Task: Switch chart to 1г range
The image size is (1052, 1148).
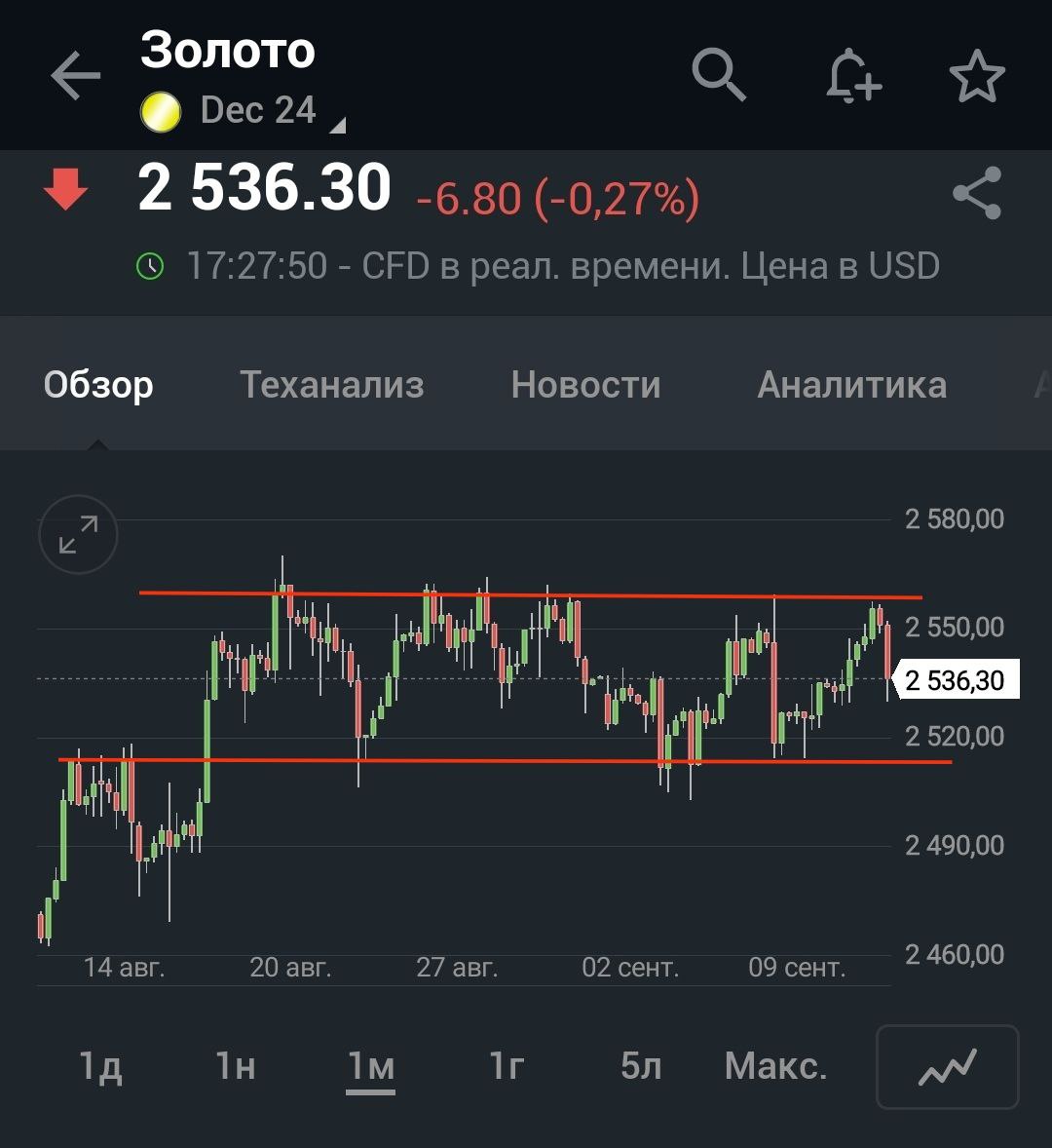Action: (507, 1067)
